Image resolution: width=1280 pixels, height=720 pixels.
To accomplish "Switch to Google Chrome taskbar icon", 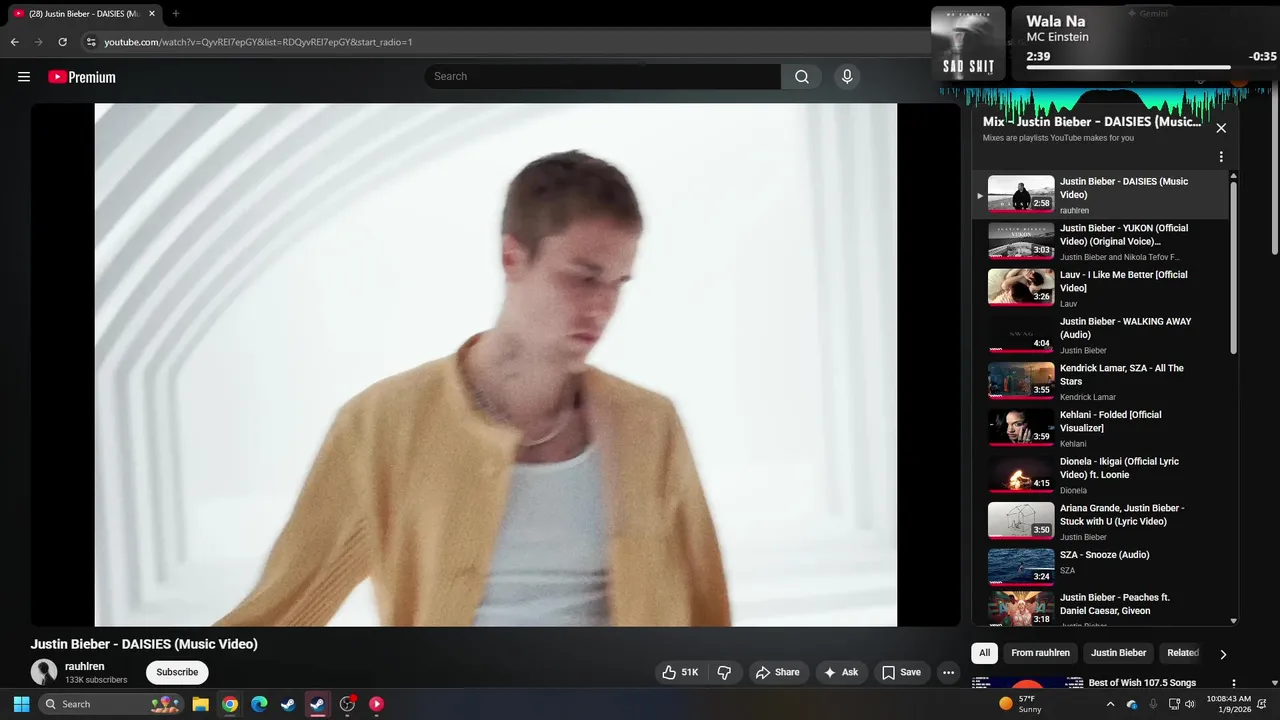I will [230, 704].
